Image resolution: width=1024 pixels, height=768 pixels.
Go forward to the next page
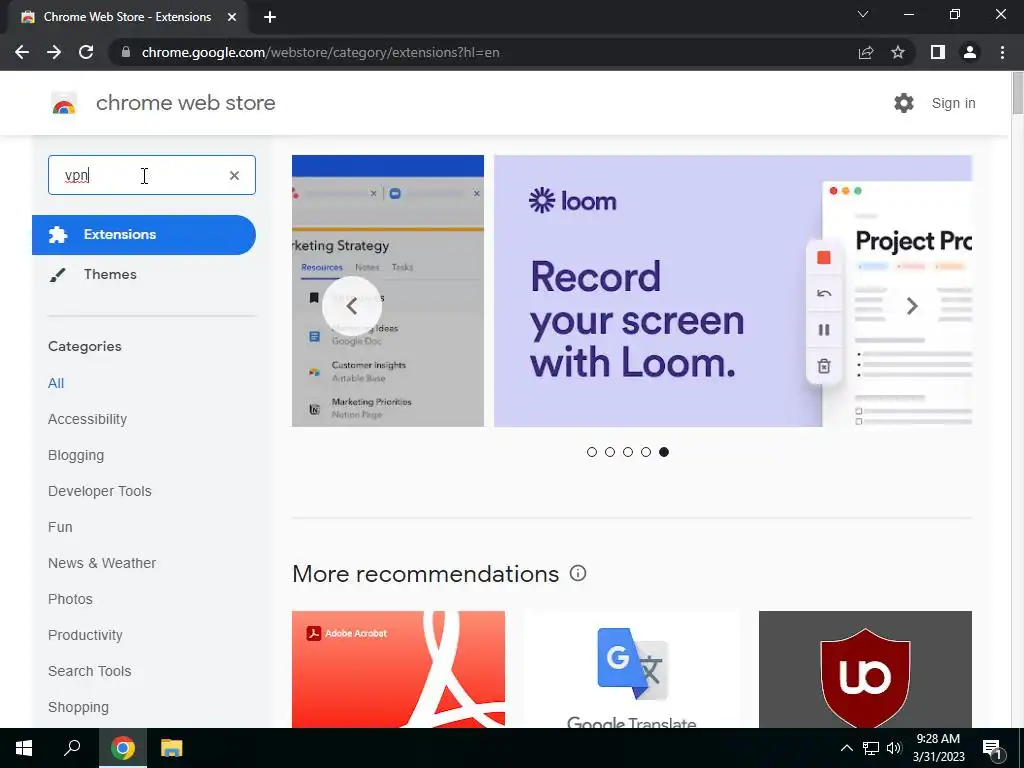click(54, 52)
